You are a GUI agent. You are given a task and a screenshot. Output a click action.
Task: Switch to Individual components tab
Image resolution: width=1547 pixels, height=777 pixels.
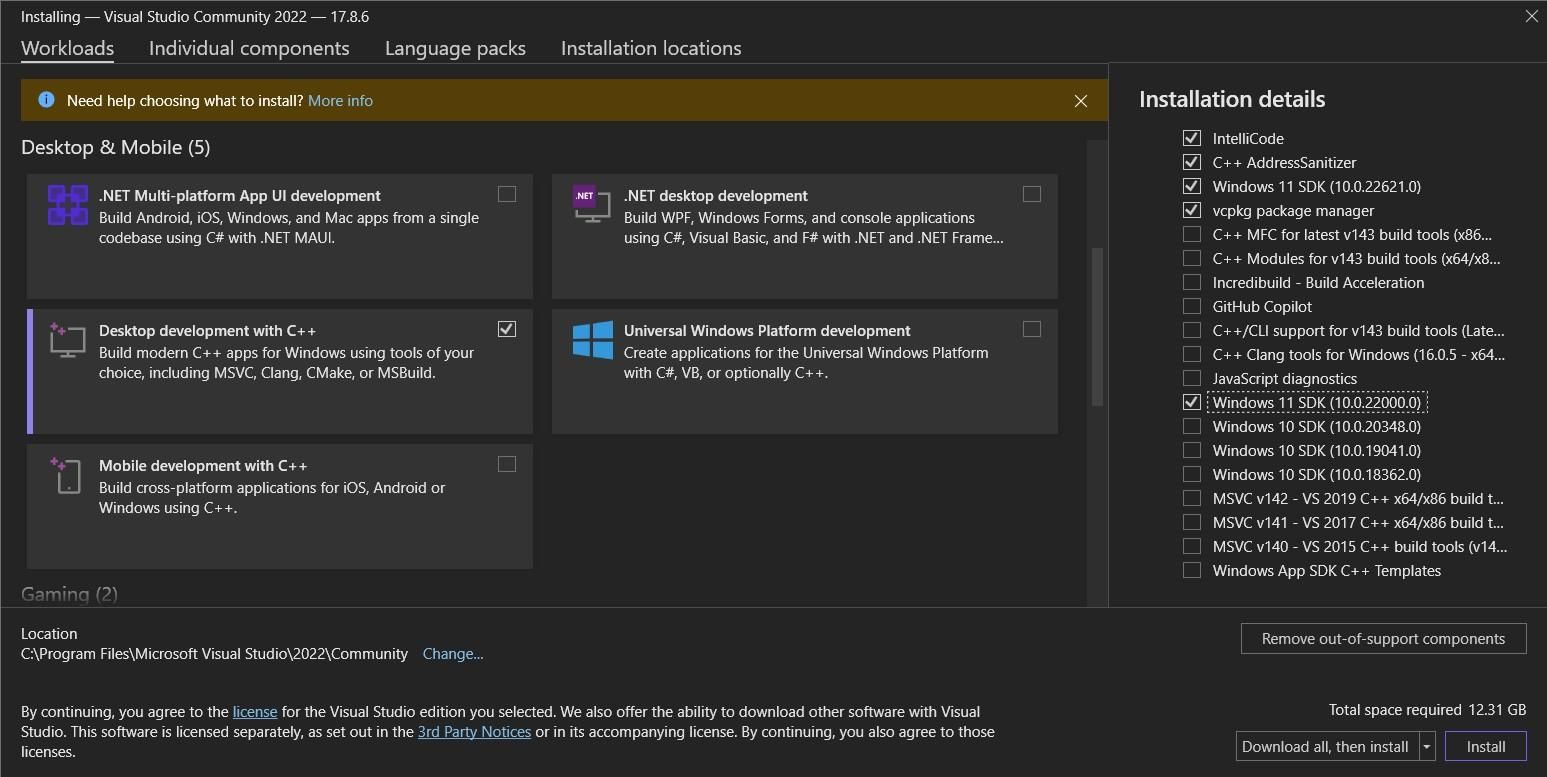pos(249,48)
